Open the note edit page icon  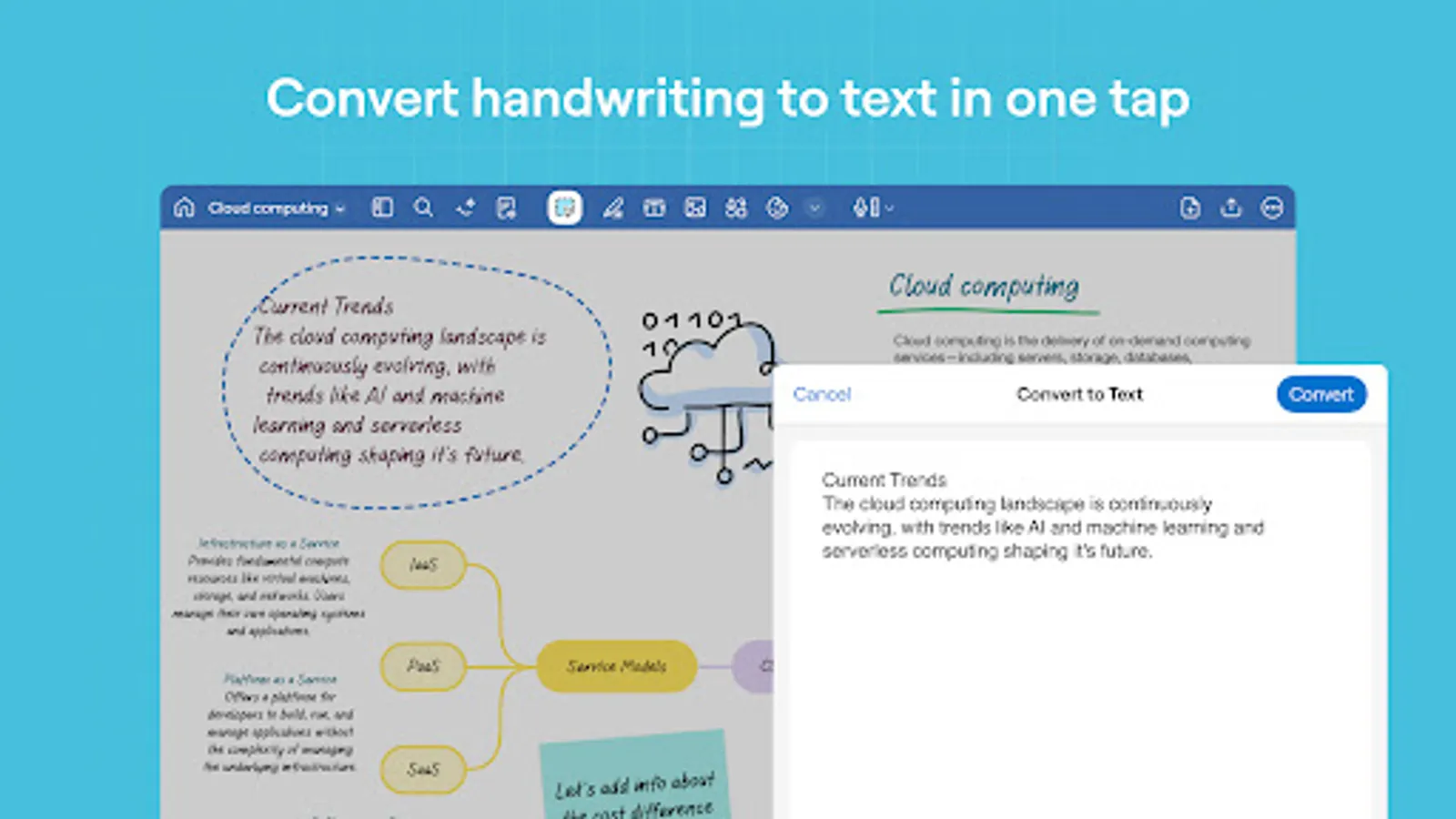coord(506,207)
